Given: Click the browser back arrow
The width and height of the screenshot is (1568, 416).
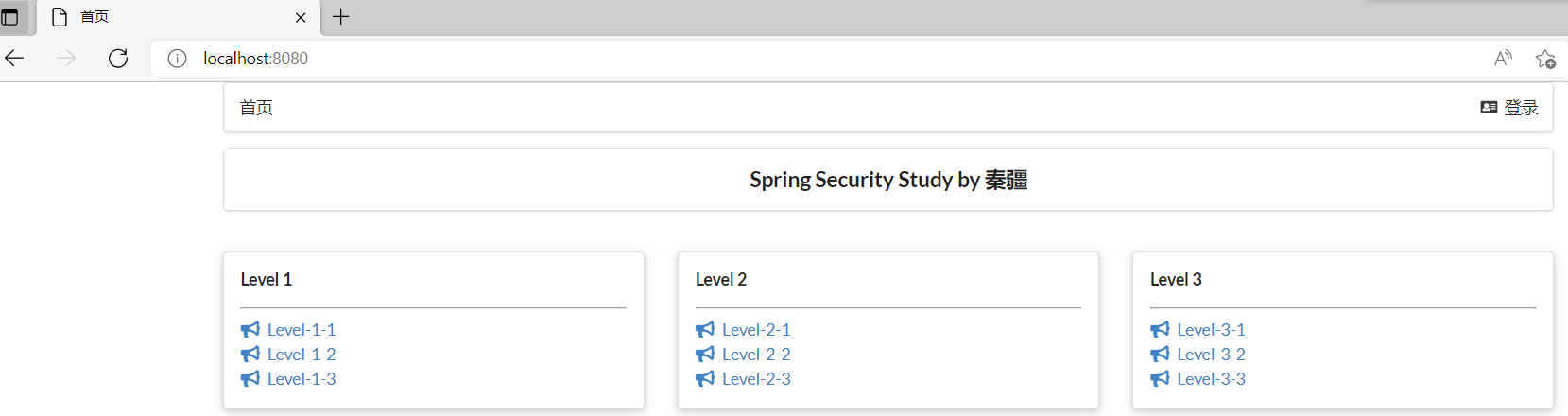Looking at the screenshot, I should point(14,59).
